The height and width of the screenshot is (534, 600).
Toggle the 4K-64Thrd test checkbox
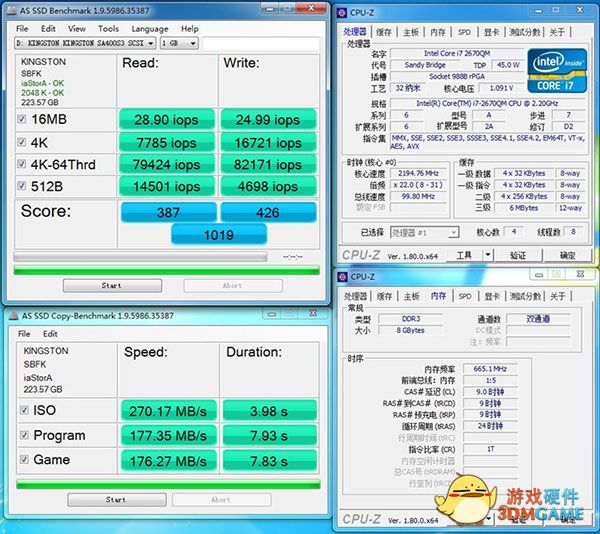[23, 164]
